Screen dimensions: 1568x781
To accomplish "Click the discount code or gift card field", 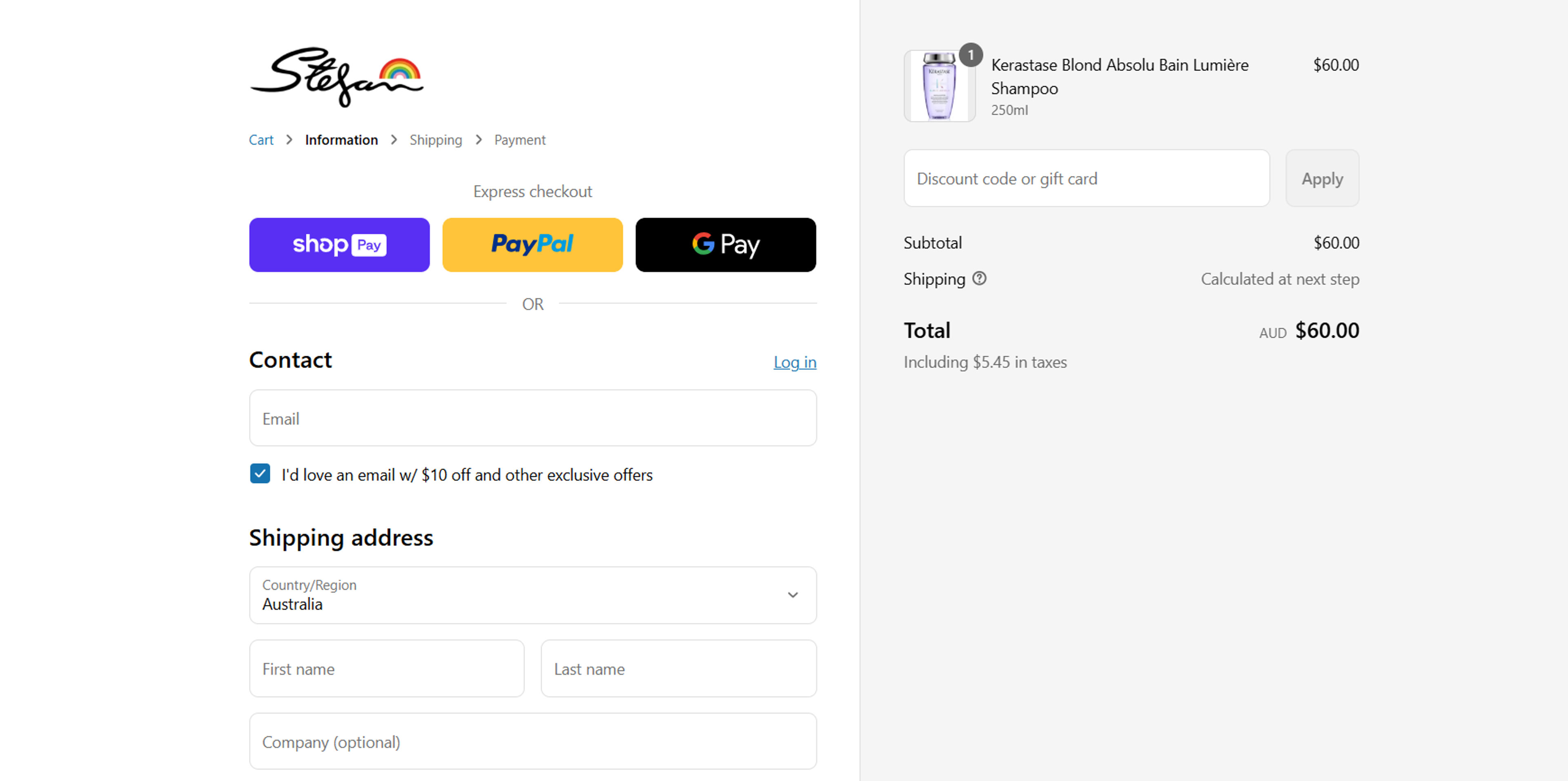I will [x=1087, y=179].
